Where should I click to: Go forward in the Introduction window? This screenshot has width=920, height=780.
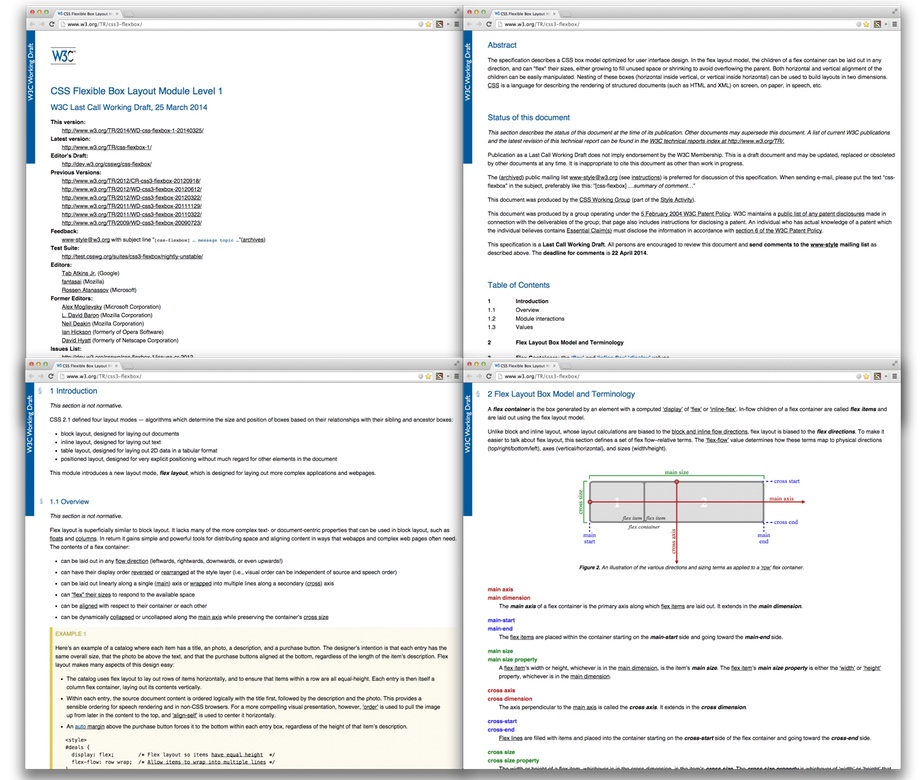(x=41, y=376)
